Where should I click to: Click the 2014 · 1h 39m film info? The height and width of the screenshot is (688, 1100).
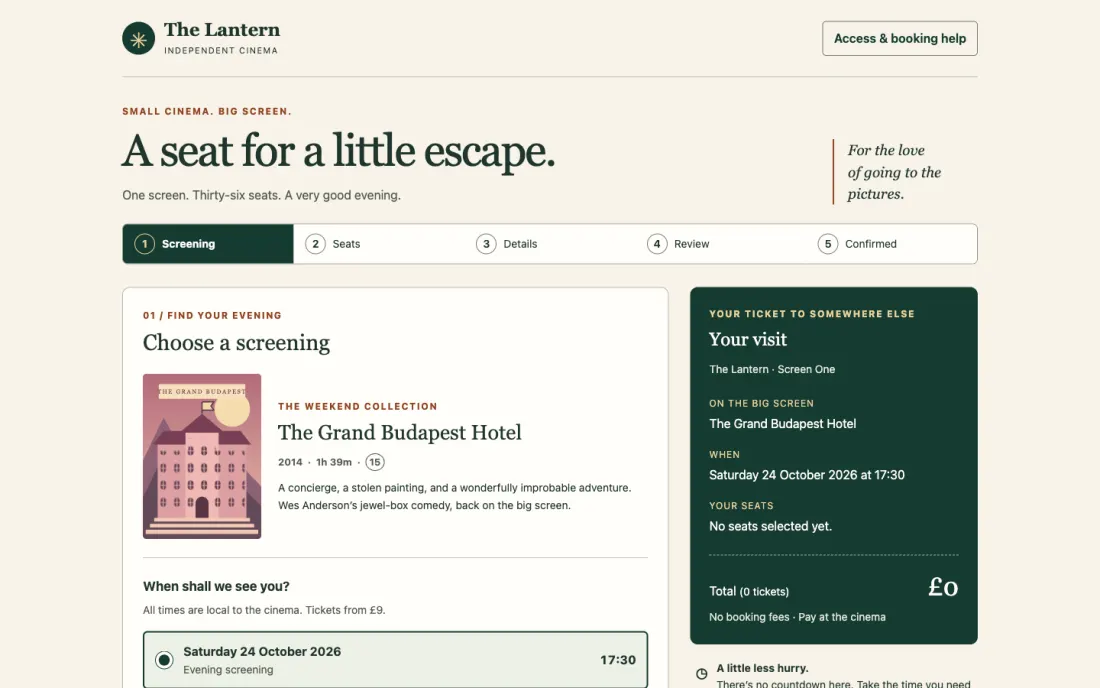[x=315, y=462]
